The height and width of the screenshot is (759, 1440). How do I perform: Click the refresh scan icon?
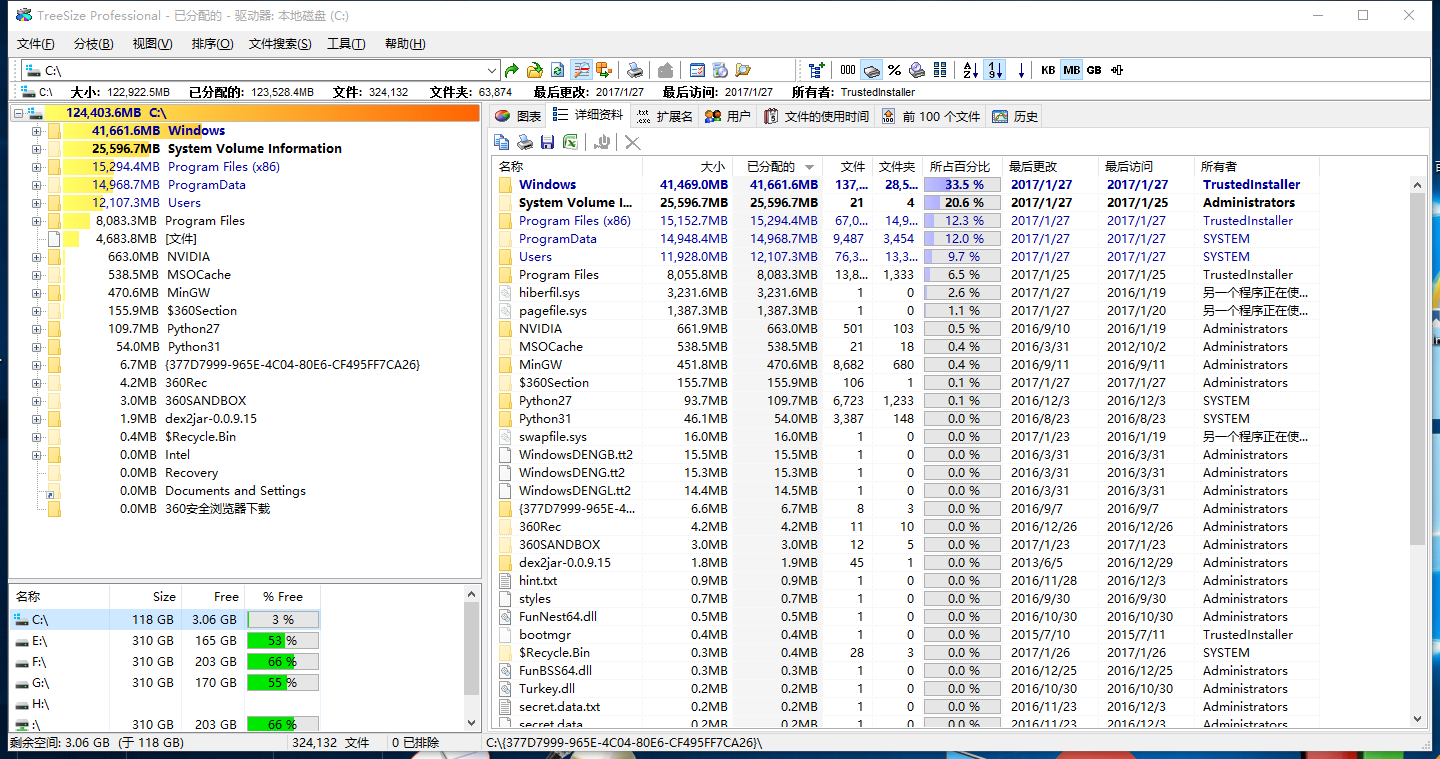coord(558,70)
